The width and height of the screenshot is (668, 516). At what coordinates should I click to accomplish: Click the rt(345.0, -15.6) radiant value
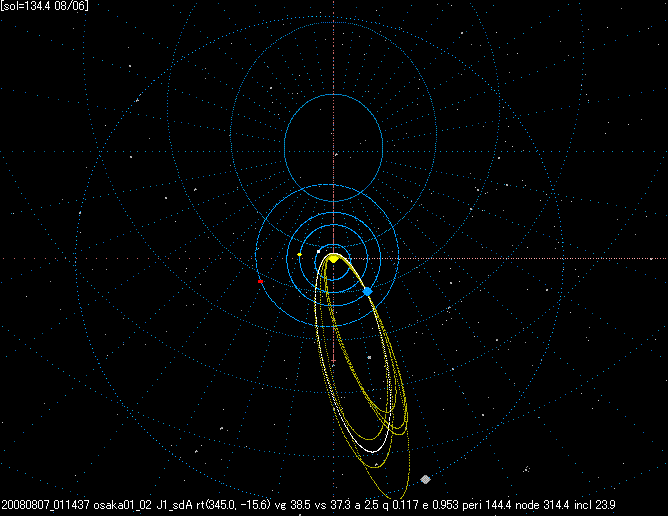(x=233, y=505)
